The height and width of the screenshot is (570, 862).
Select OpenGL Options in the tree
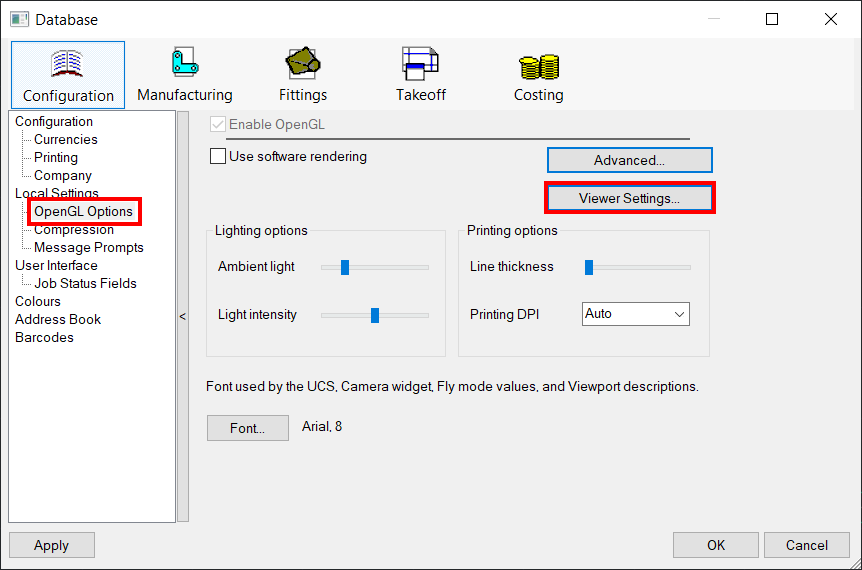point(83,211)
